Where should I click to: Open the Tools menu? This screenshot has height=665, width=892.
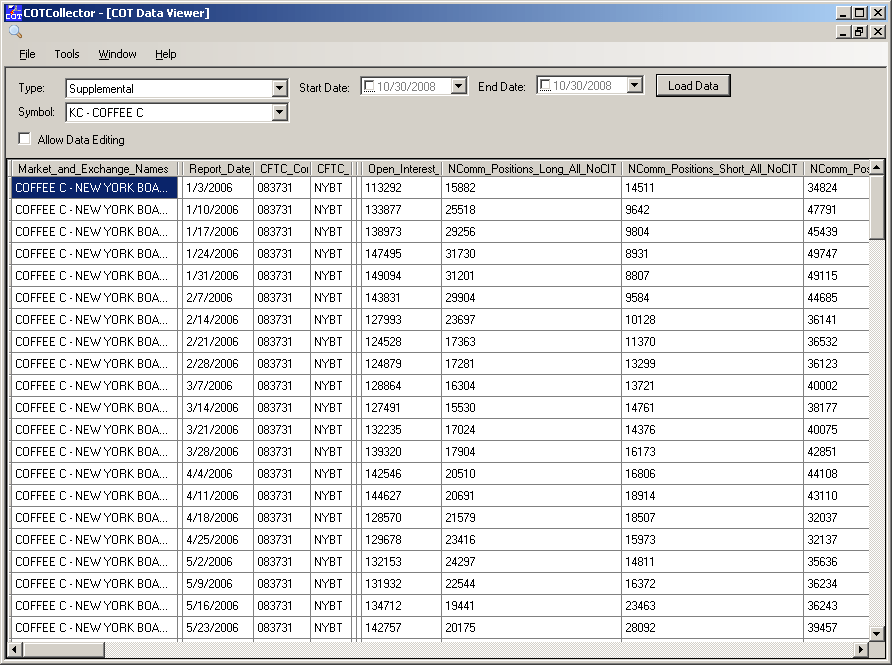67,54
